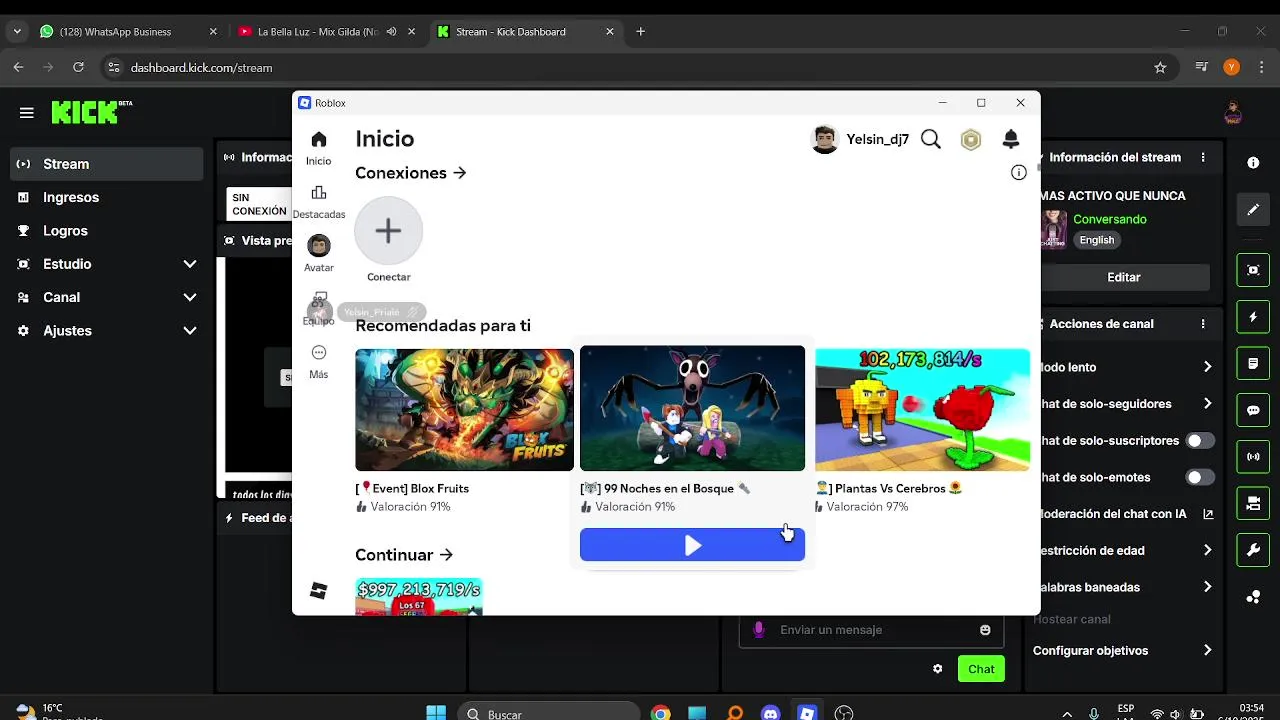Open emoji picker in chat message box
This screenshot has width=1280, height=720.
click(x=985, y=630)
